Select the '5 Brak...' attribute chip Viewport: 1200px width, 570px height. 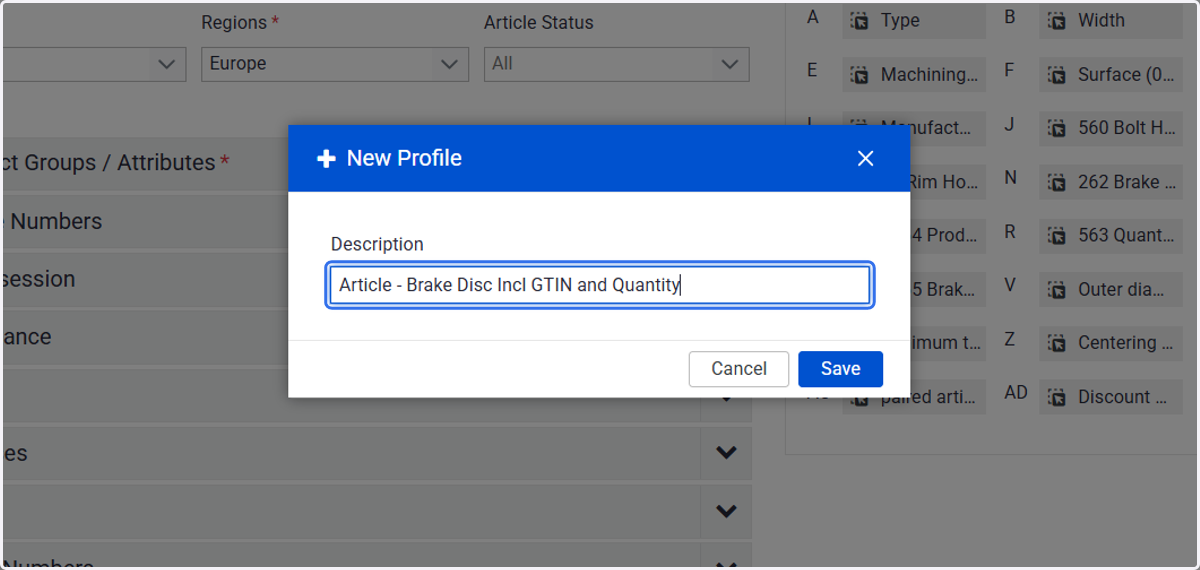tap(946, 290)
